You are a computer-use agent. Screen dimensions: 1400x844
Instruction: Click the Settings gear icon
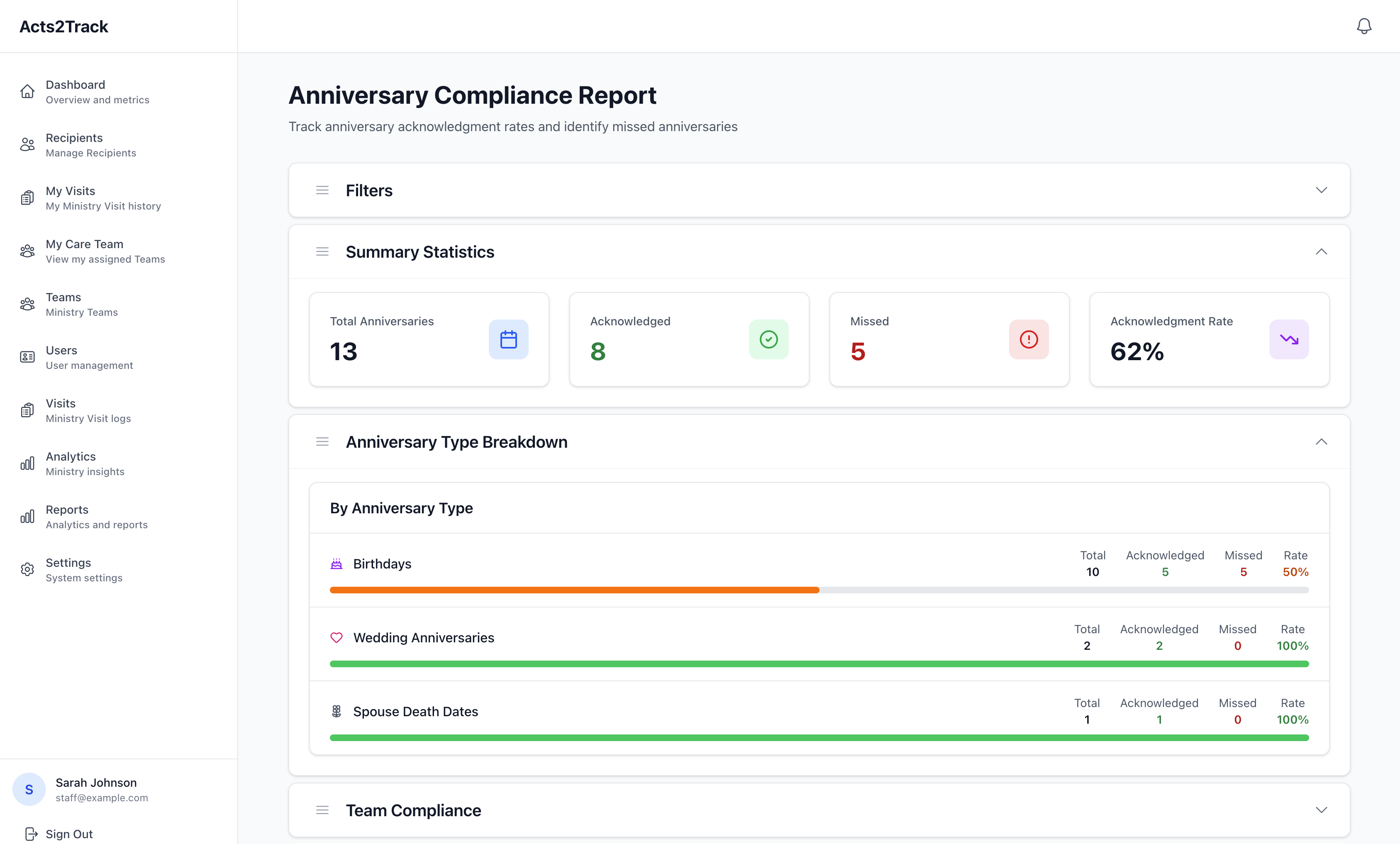28,569
